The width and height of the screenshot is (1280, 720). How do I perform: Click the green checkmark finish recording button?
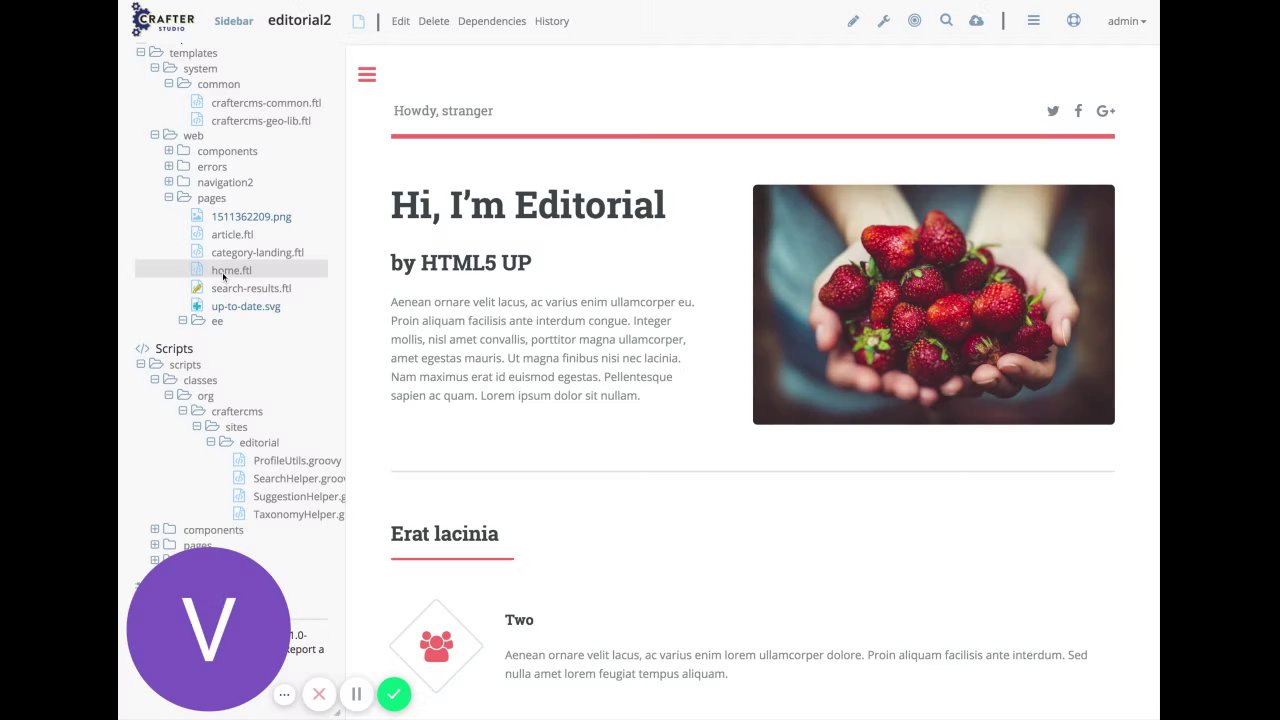pos(394,694)
